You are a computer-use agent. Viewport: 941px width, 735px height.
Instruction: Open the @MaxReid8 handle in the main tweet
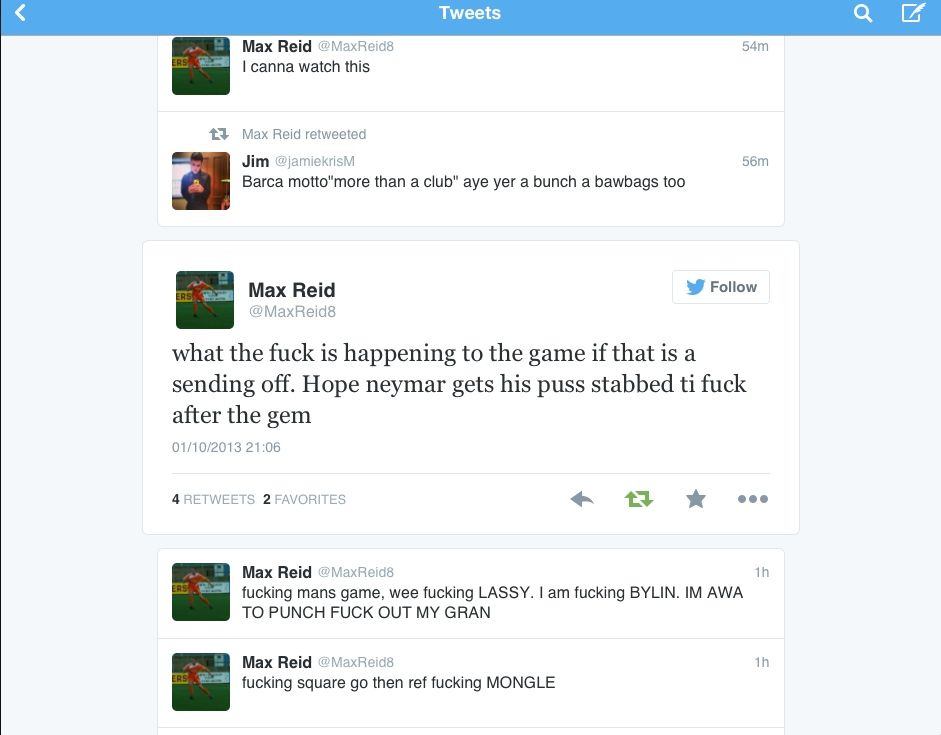tap(292, 311)
